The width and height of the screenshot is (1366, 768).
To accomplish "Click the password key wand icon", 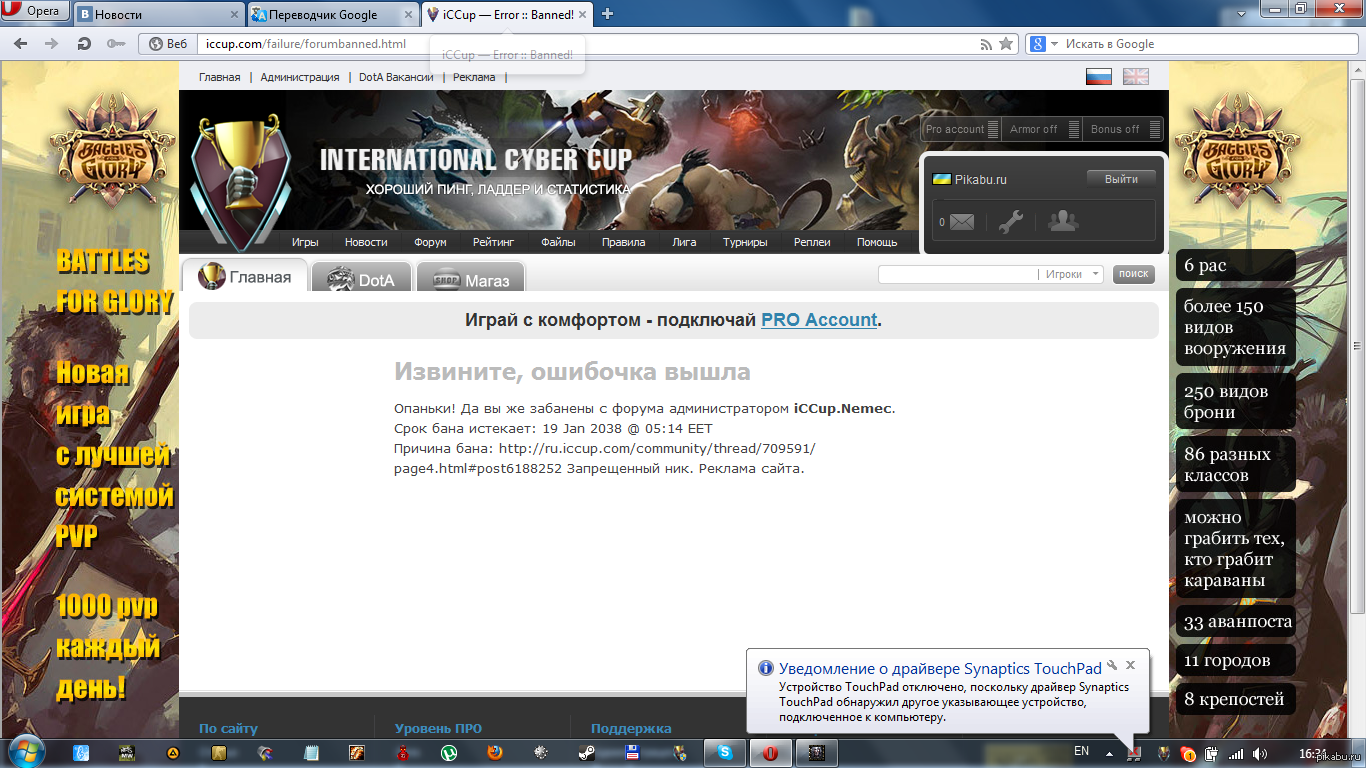I will pyautogui.click(x=116, y=44).
